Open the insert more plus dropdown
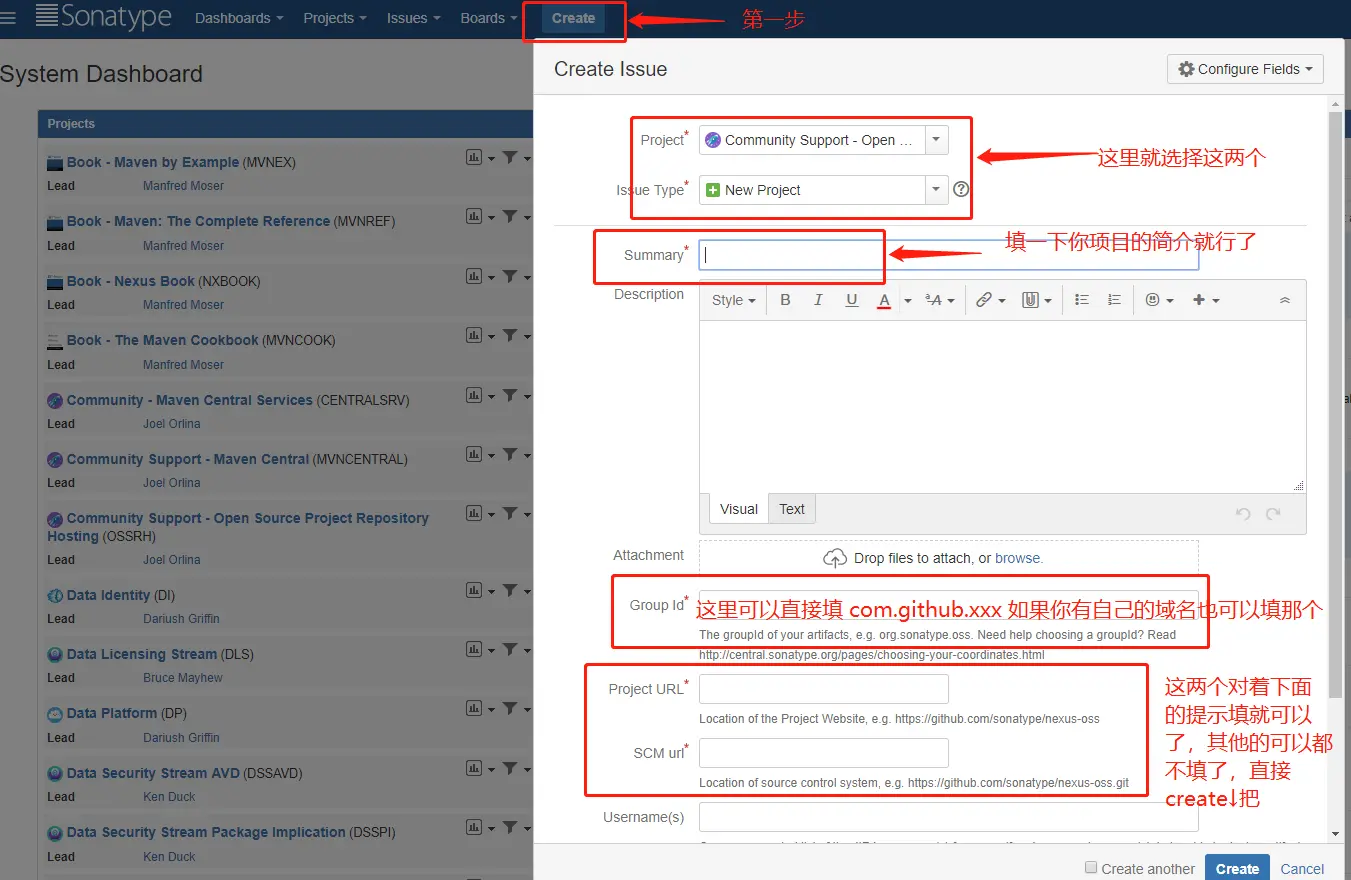Image resolution: width=1351 pixels, height=880 pixels. (x=1206, y=300)
